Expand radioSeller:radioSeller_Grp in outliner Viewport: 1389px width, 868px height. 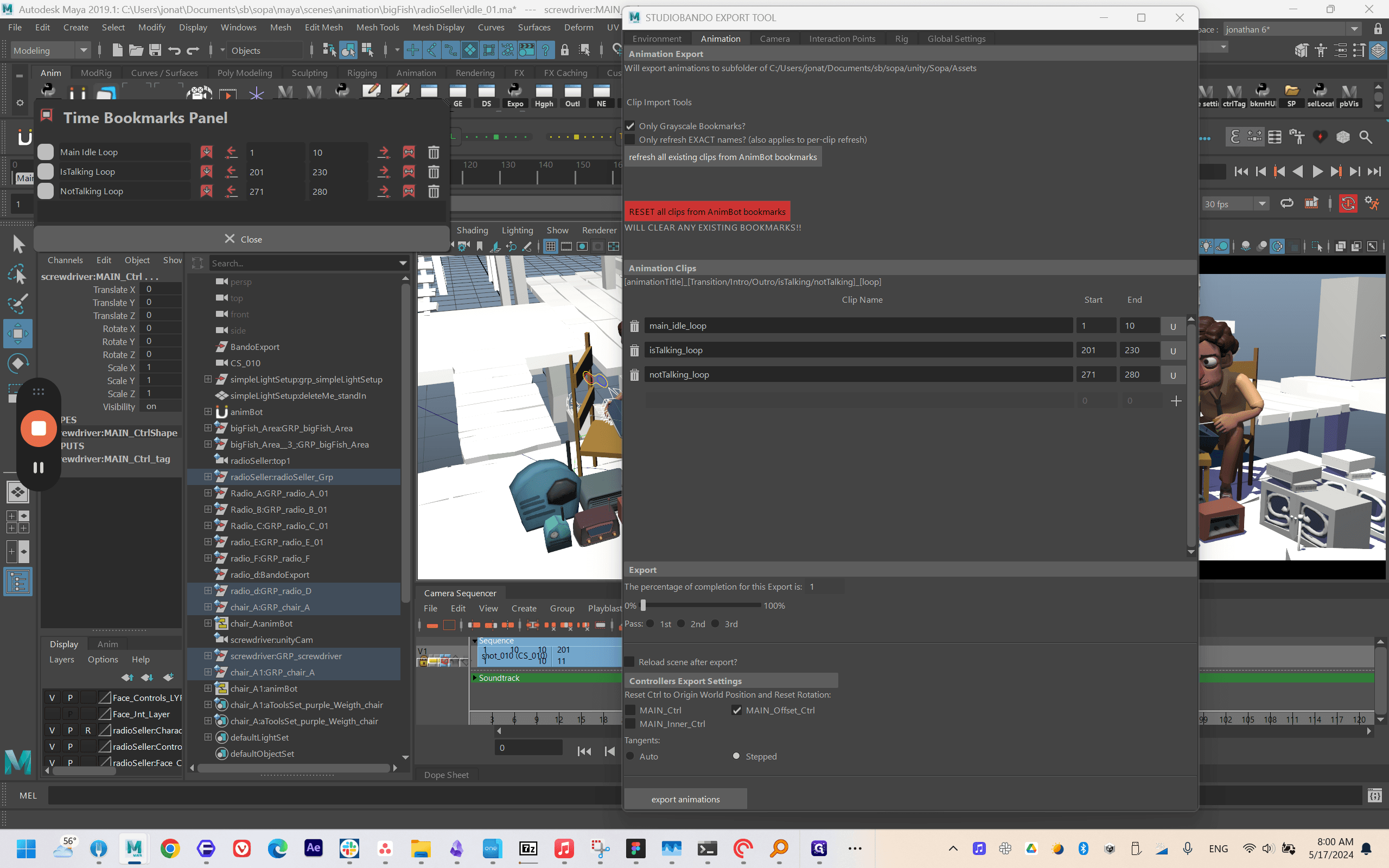pyautogui.click(x=208, y=476)
